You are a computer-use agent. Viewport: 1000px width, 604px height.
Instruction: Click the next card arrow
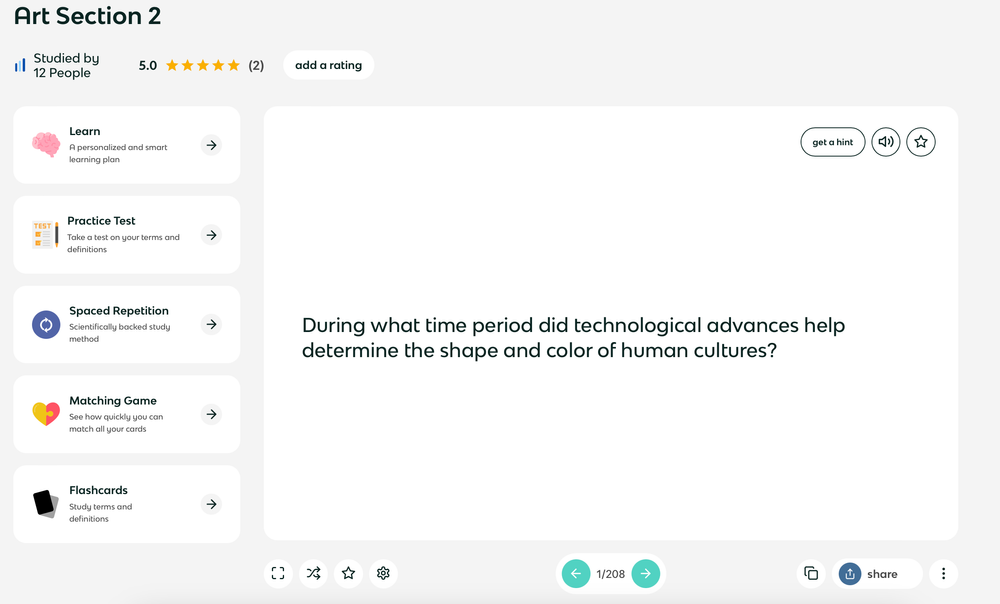(646, 573)
